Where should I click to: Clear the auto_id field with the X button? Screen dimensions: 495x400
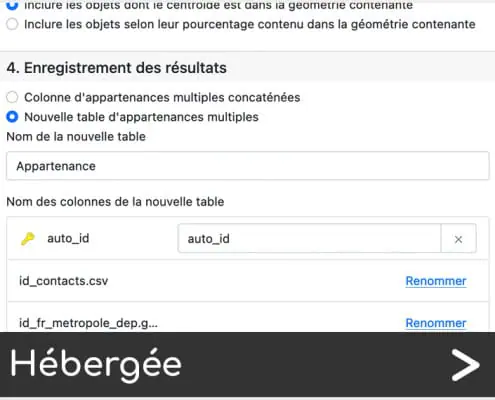point(458,239)
